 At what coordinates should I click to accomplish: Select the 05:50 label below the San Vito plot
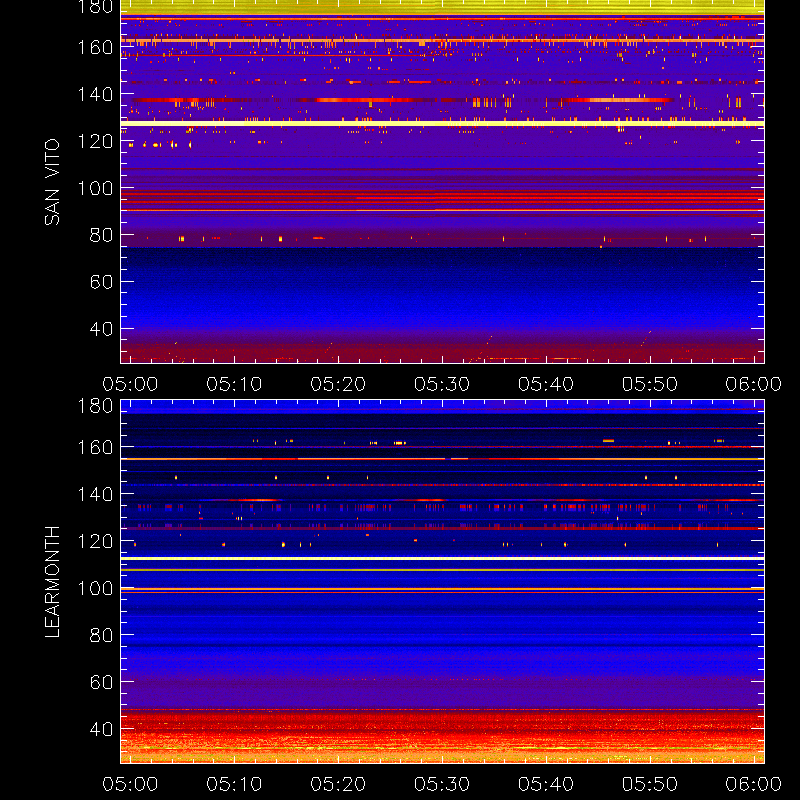[649, 384]
